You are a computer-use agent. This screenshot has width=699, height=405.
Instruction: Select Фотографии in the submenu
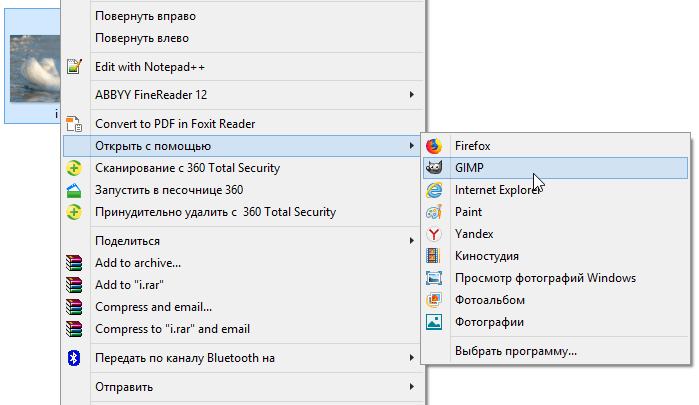(x=555, y=322)
